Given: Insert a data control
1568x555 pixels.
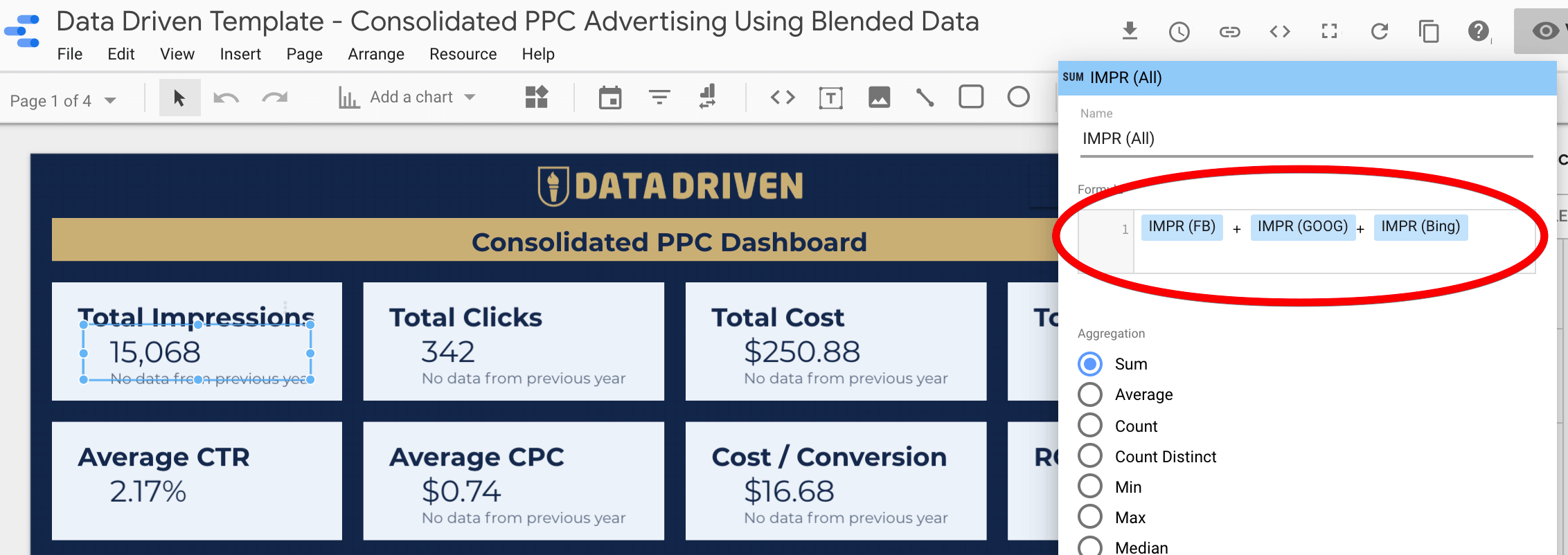Looking at the screenshot, I should pyautogui.click(x=708, y=97).
